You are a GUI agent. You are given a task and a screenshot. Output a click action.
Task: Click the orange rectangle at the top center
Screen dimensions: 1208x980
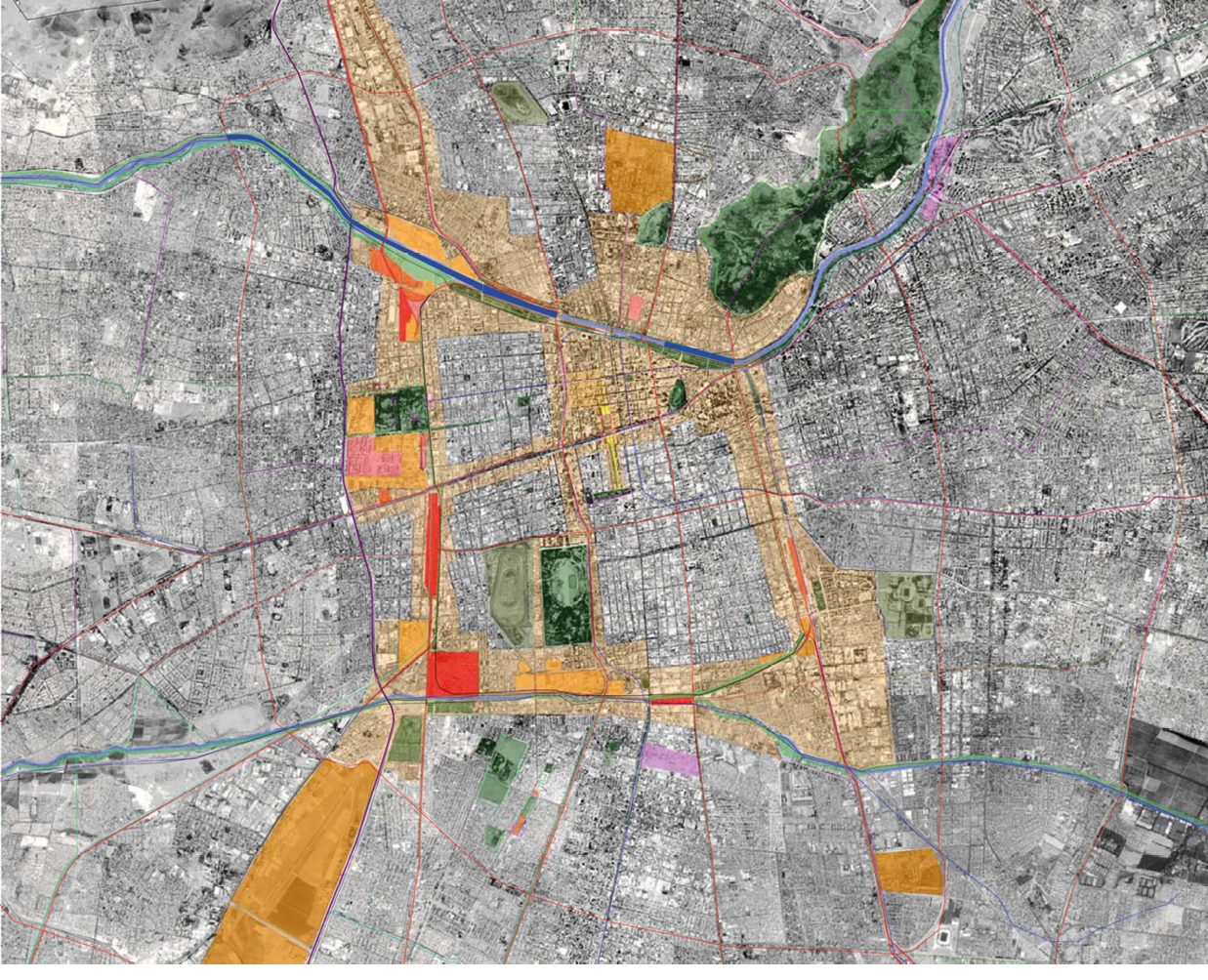coord(639,170)
